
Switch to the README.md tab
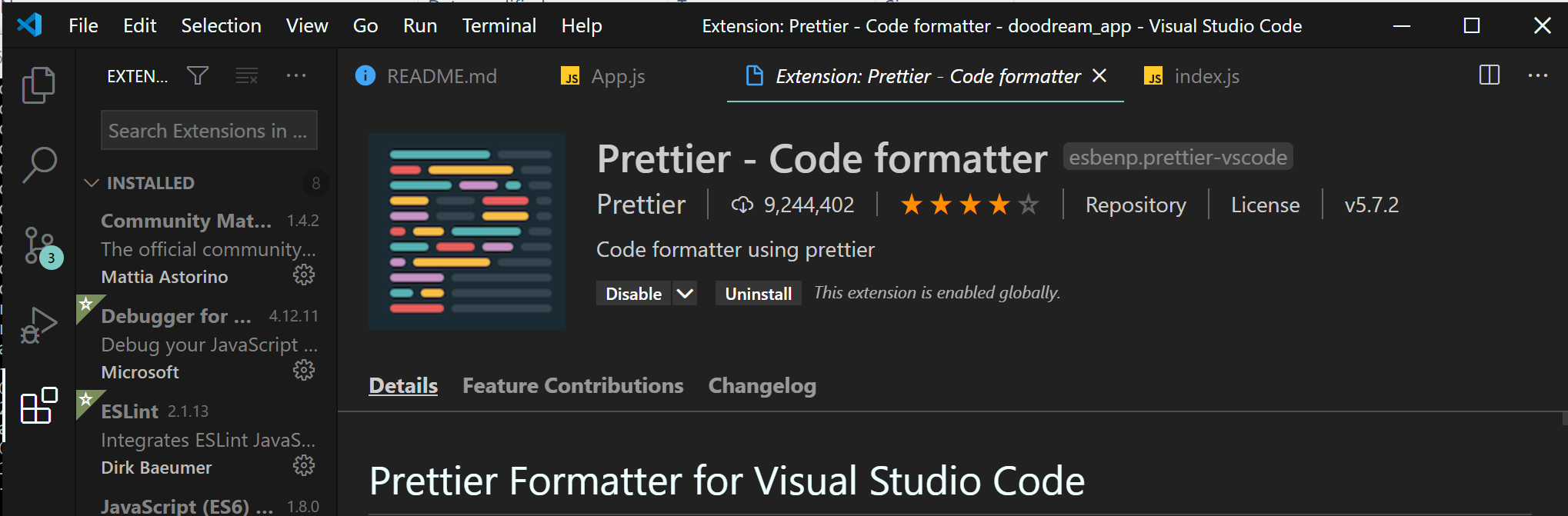pos(442,76)
